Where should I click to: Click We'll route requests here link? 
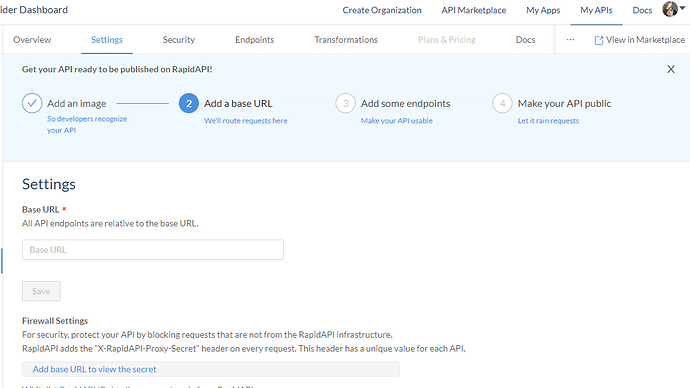(246, 121)
